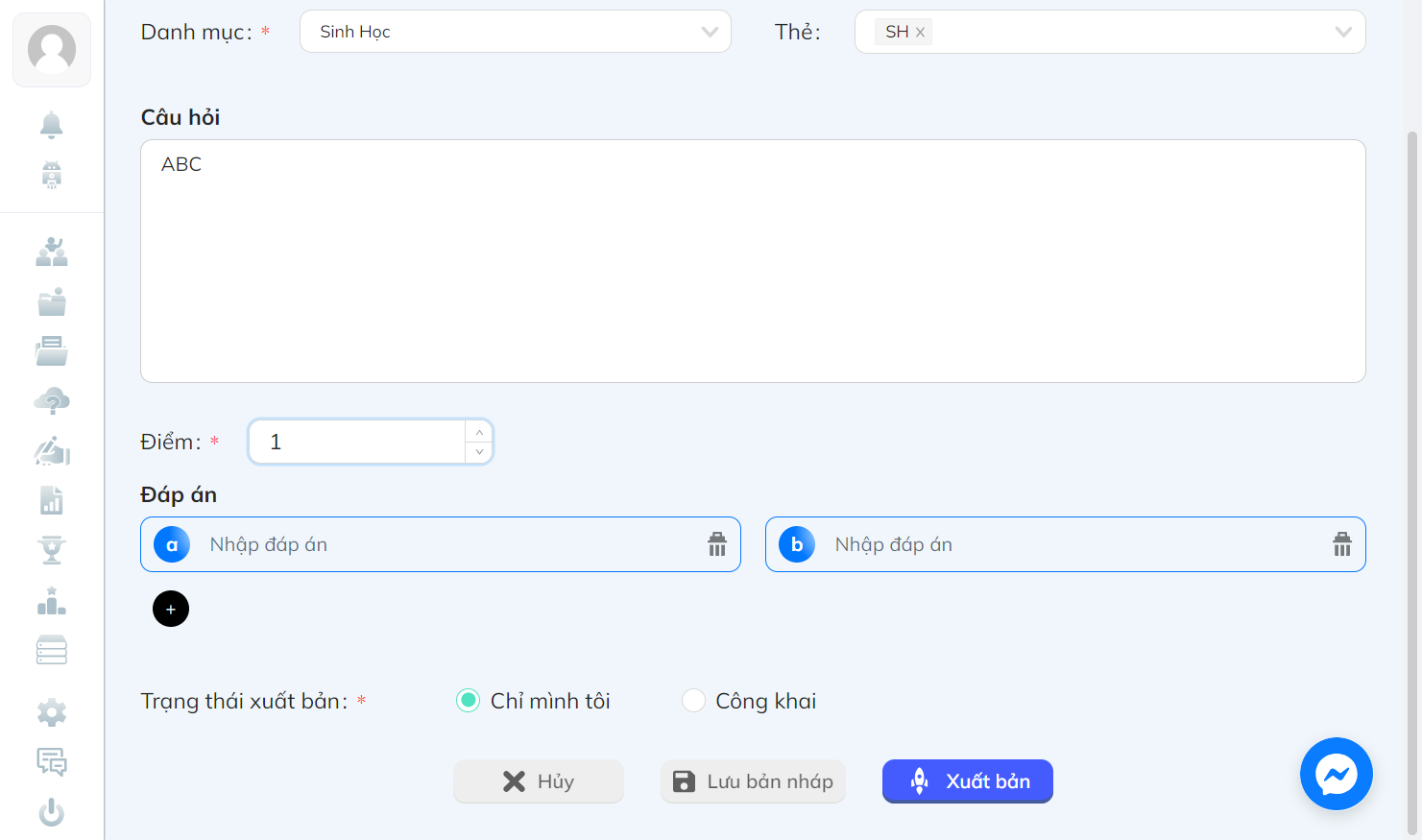Click the Xuất bản publish button

tap(968, 781)
